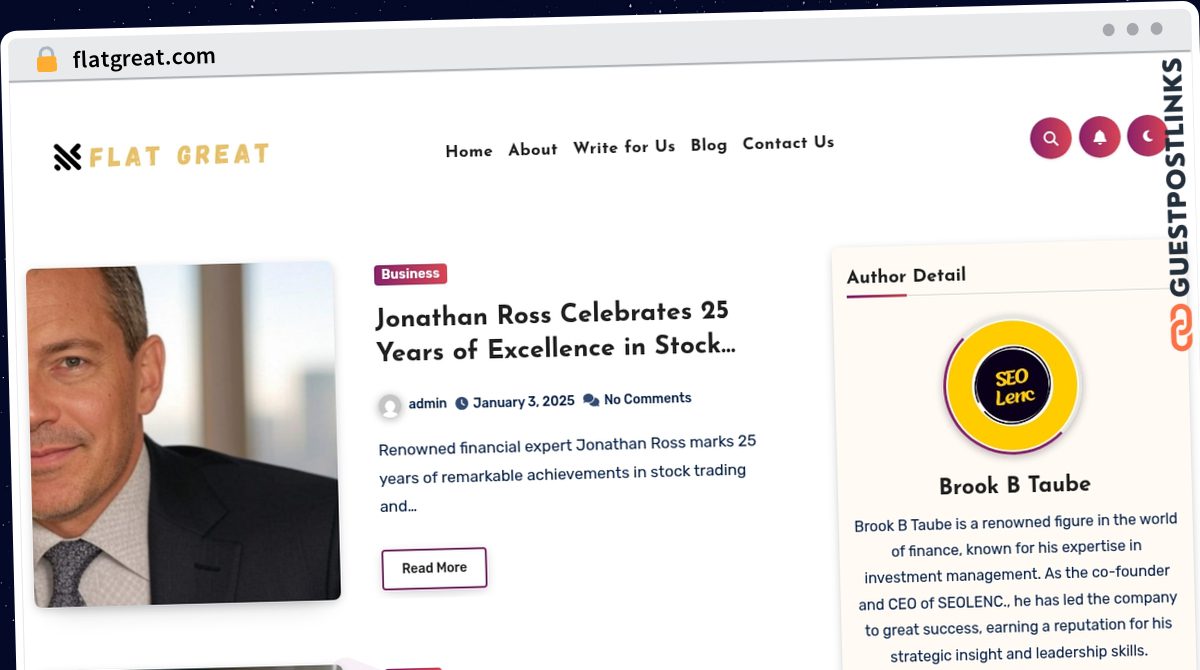Click the clock icon beside the date
This screenshot has width=1200, height=670.
tap(462, 403)
